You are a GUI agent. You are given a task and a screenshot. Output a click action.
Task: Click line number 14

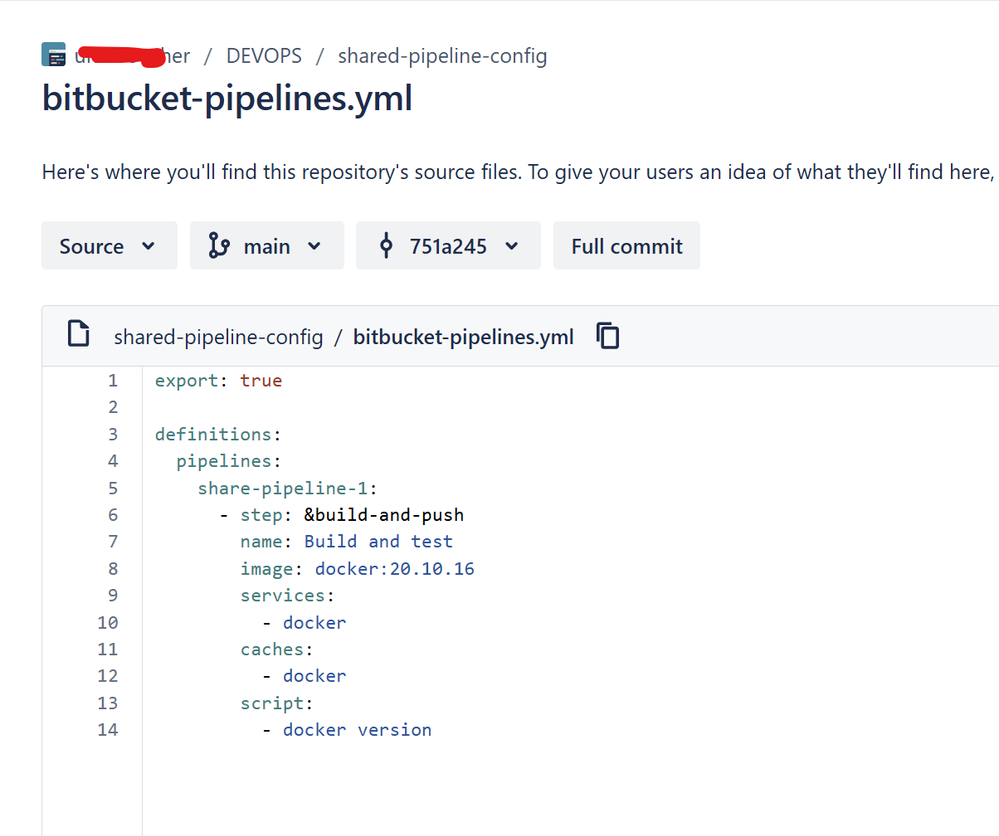(108, 730)
